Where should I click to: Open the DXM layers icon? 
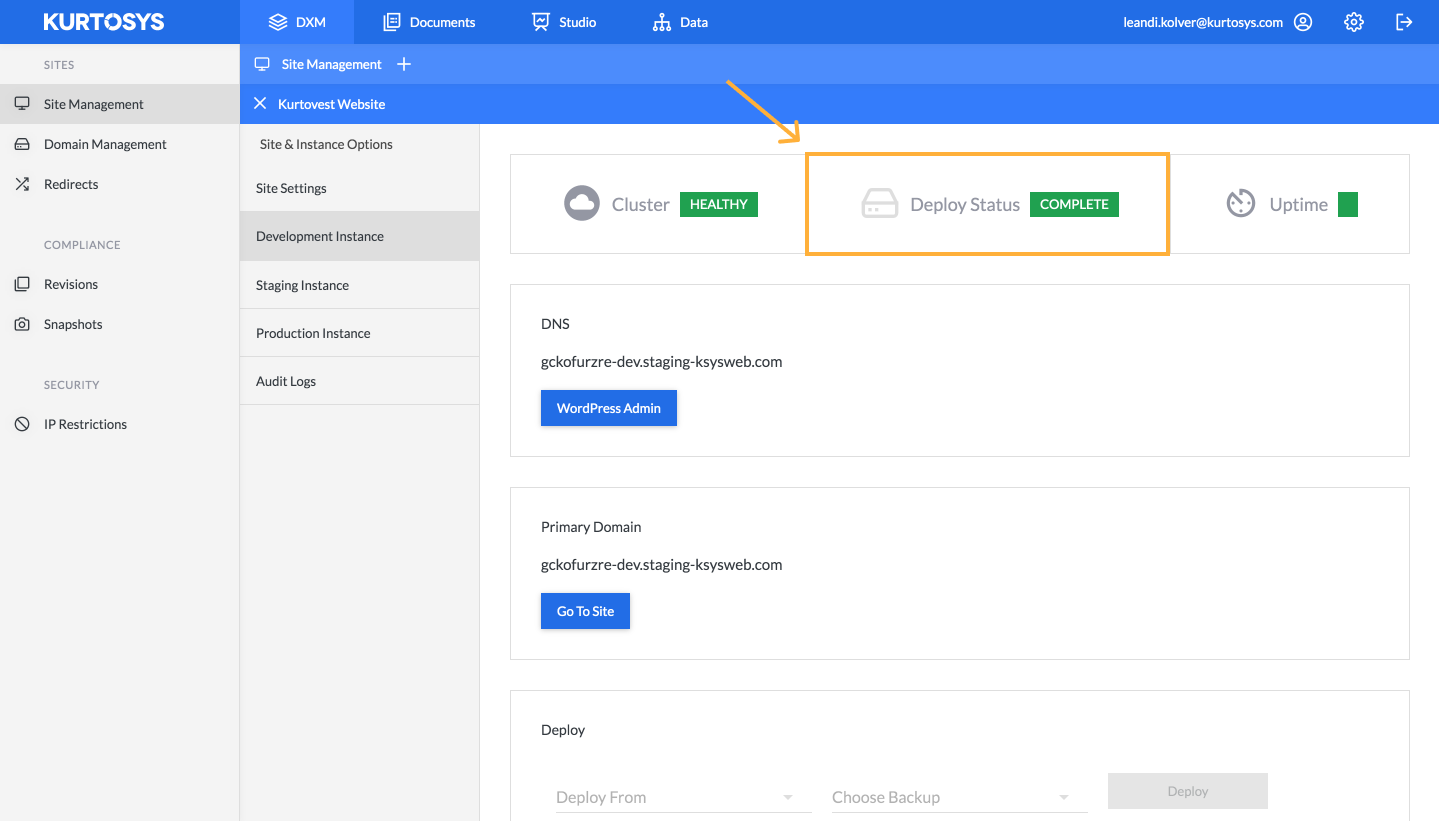(x=278, y=22)
